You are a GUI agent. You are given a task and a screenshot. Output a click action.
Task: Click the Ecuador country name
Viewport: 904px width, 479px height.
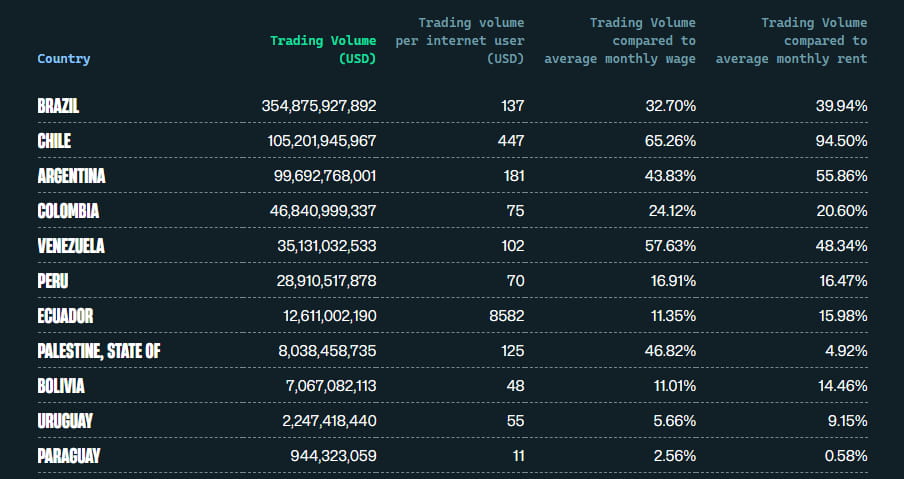click(65, 316)
